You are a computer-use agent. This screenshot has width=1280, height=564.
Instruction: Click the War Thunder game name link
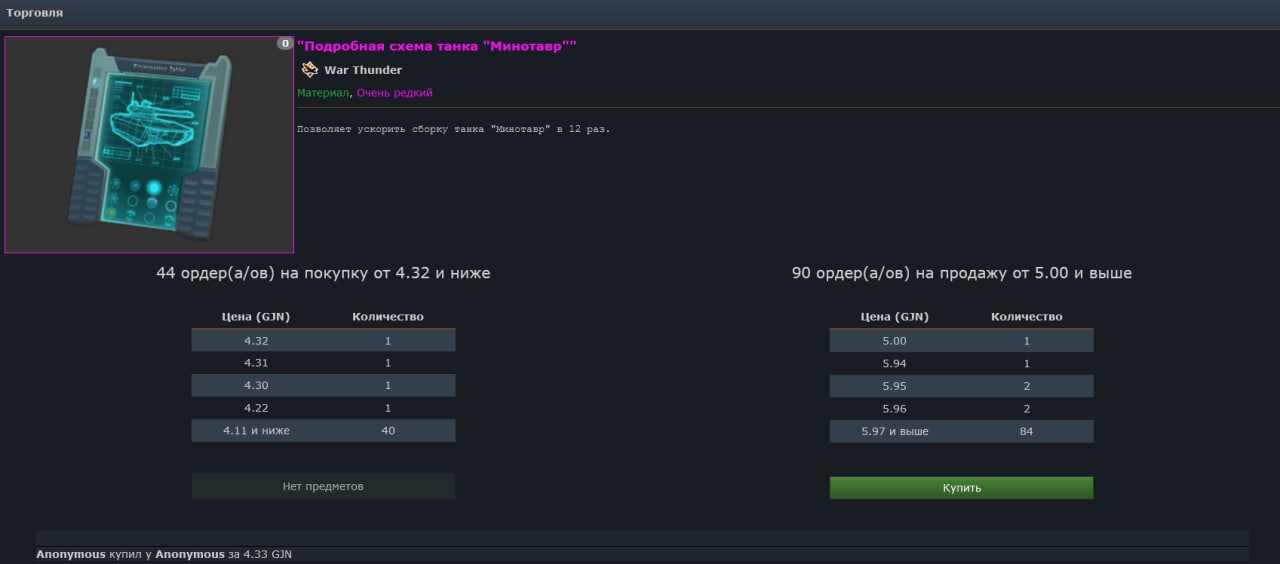point(363,70)
